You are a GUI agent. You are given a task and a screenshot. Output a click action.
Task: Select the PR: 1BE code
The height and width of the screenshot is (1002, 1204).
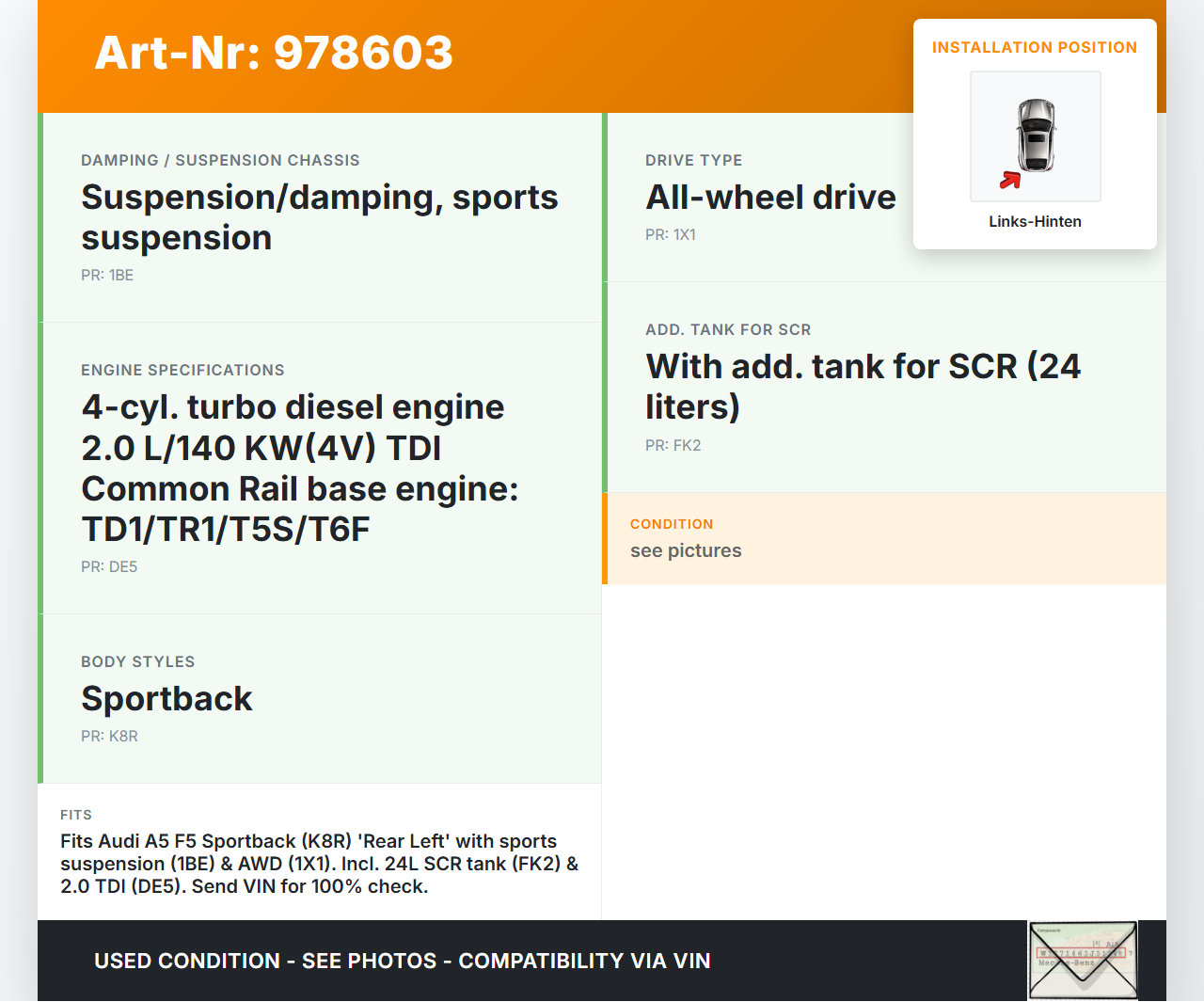coord(107,275)
